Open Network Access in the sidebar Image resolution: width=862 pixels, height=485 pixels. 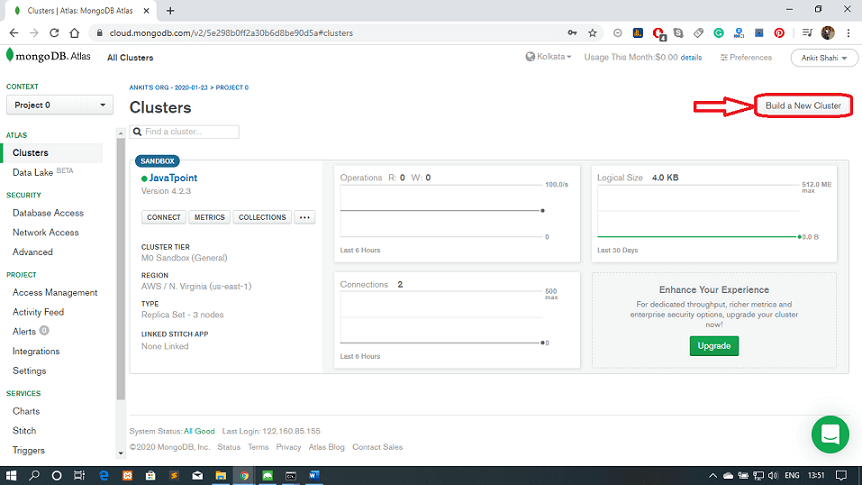click(x=45, y=233)
